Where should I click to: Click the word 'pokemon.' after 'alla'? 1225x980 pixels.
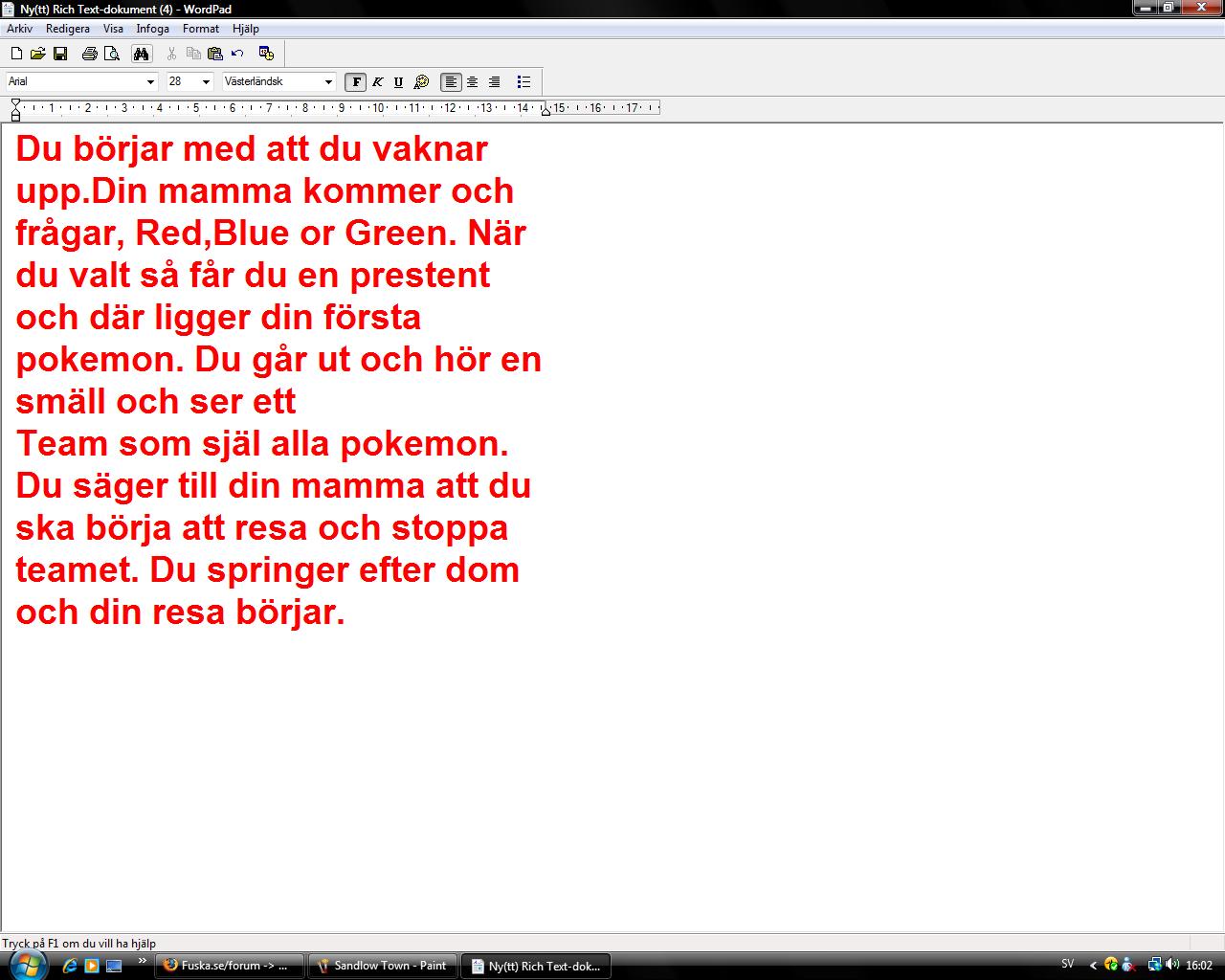tap(424, 444)
